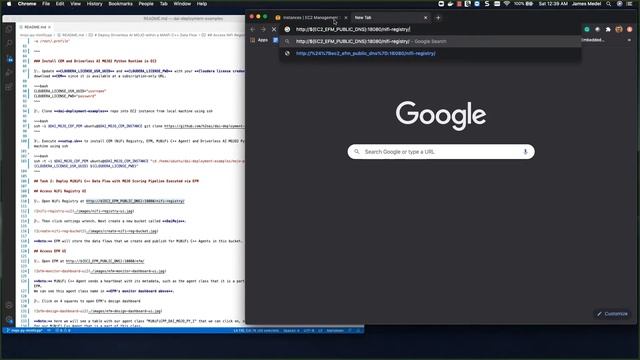Close the New Tab tab
The image size is (640, 360).
point(425,18)
